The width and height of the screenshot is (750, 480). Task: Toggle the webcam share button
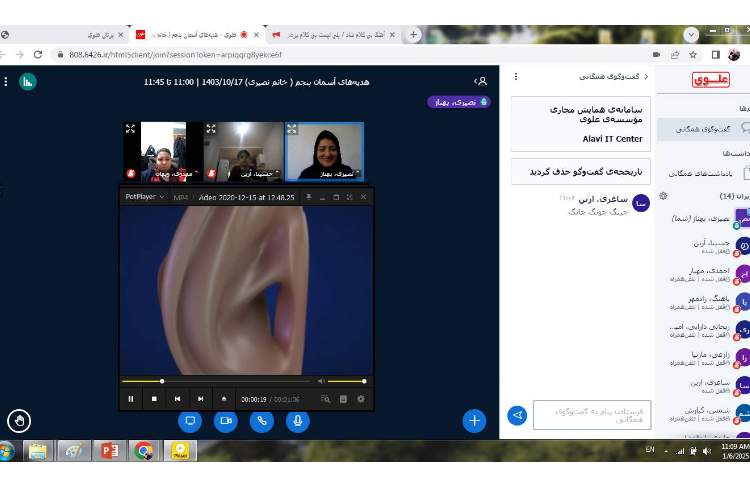(x=226, y=421)
